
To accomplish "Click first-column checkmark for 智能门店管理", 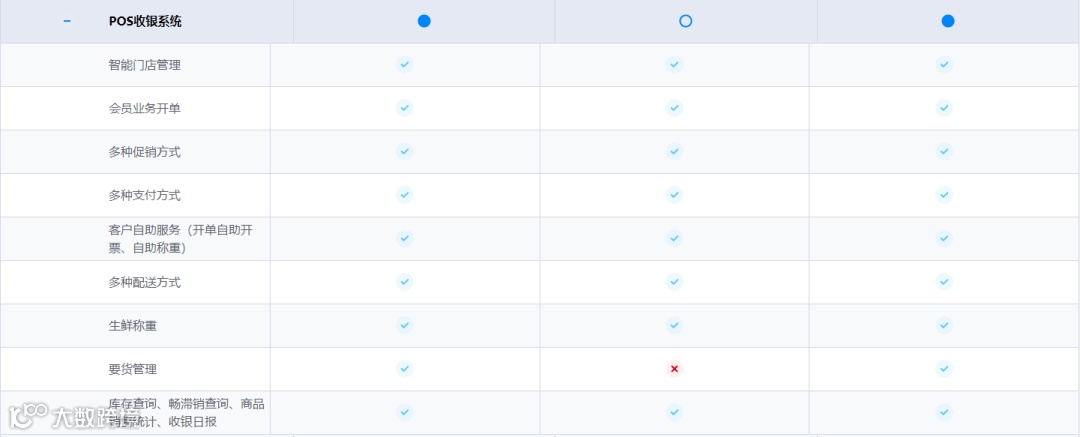I will coord(404,64).
